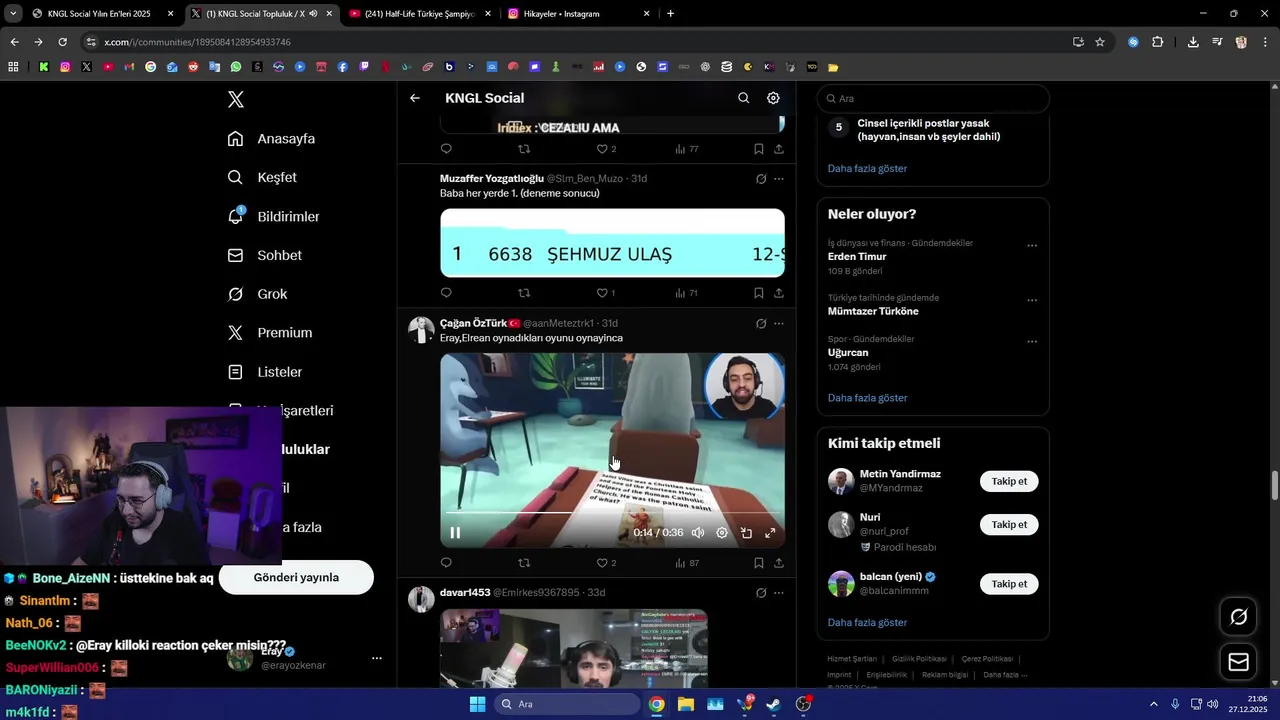Toggle picture-in-picture for the video
The height and width of the screenshot is (720, 1280).
tap(746, 533)
